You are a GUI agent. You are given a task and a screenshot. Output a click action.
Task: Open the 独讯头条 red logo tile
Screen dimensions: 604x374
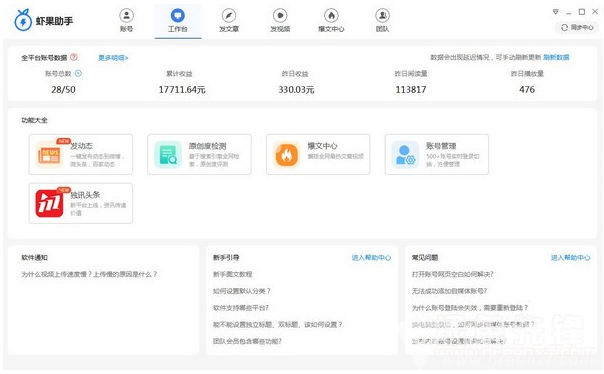[81, 203]
